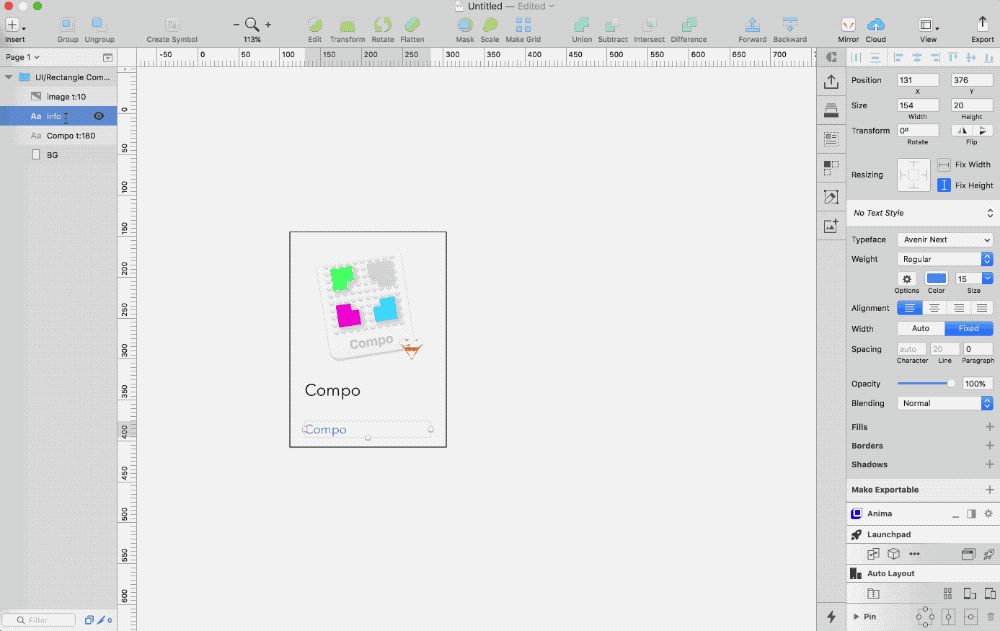Upload the document to Sketch Cloud

(x=876, y=27)
